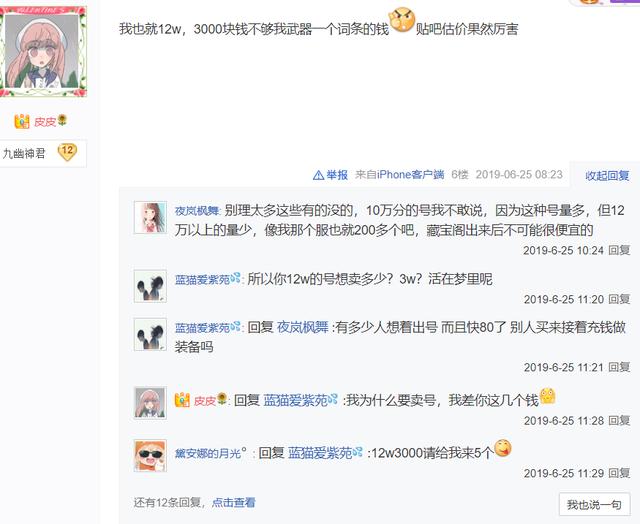The width and height of the screenshot is (640, 524).
Task: Click the crown badge beside 皮皮 username
Action: pyautogui.click(x=22, y=121)
